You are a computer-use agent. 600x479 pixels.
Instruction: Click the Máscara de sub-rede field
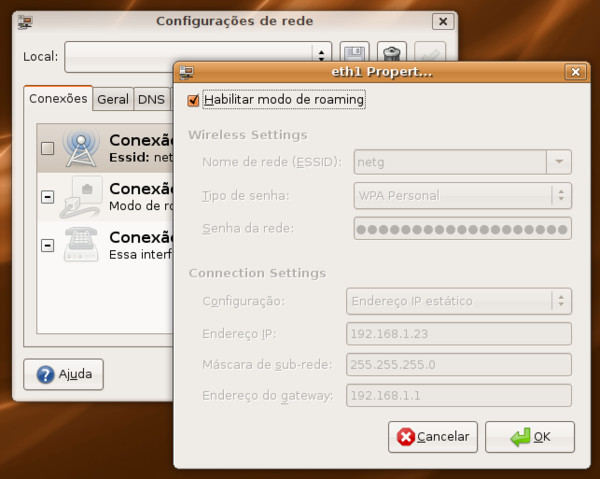(x=459, y=364)
